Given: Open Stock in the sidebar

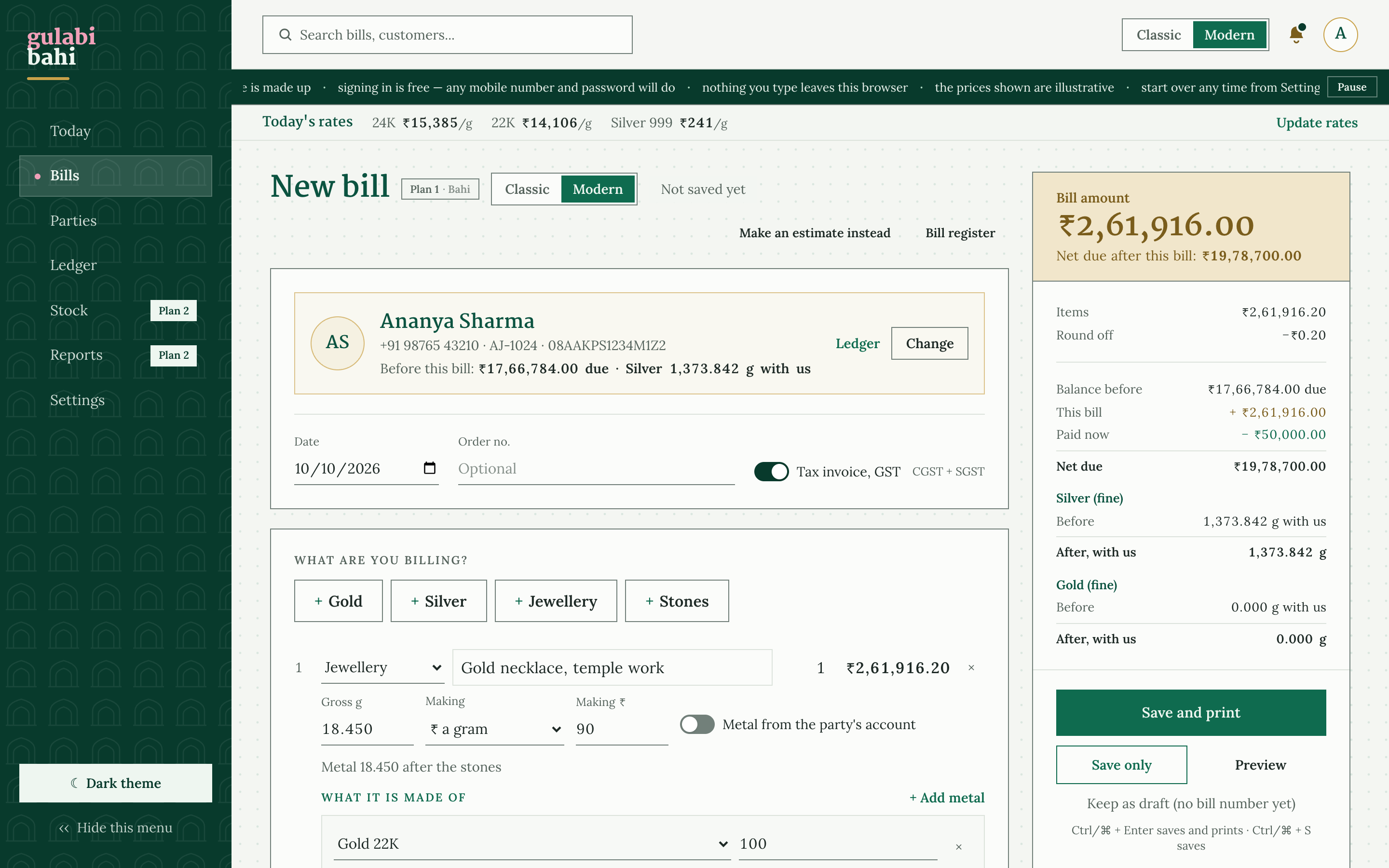Looking at the screenshot, I should pos(115,311).
